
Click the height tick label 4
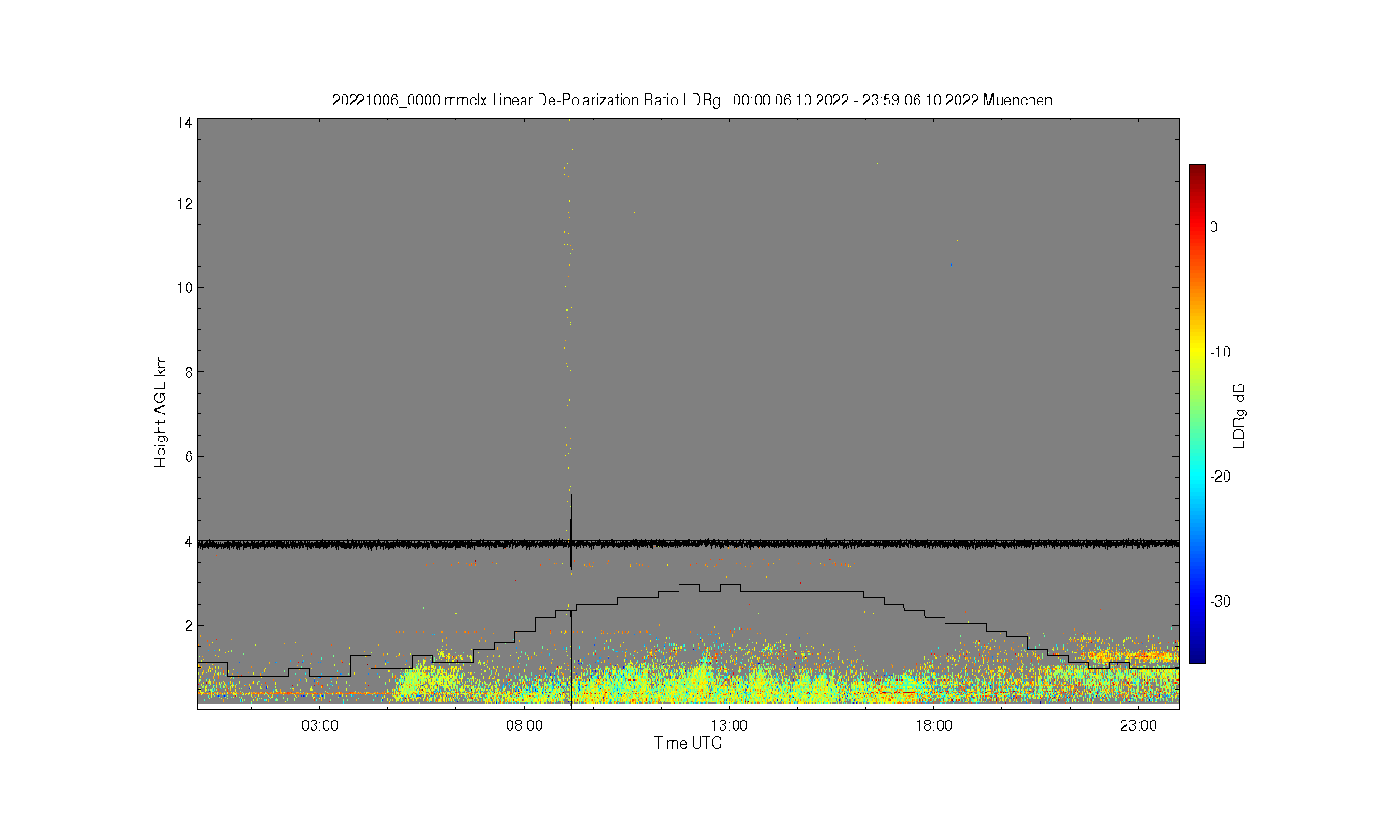tap(189, 541)
